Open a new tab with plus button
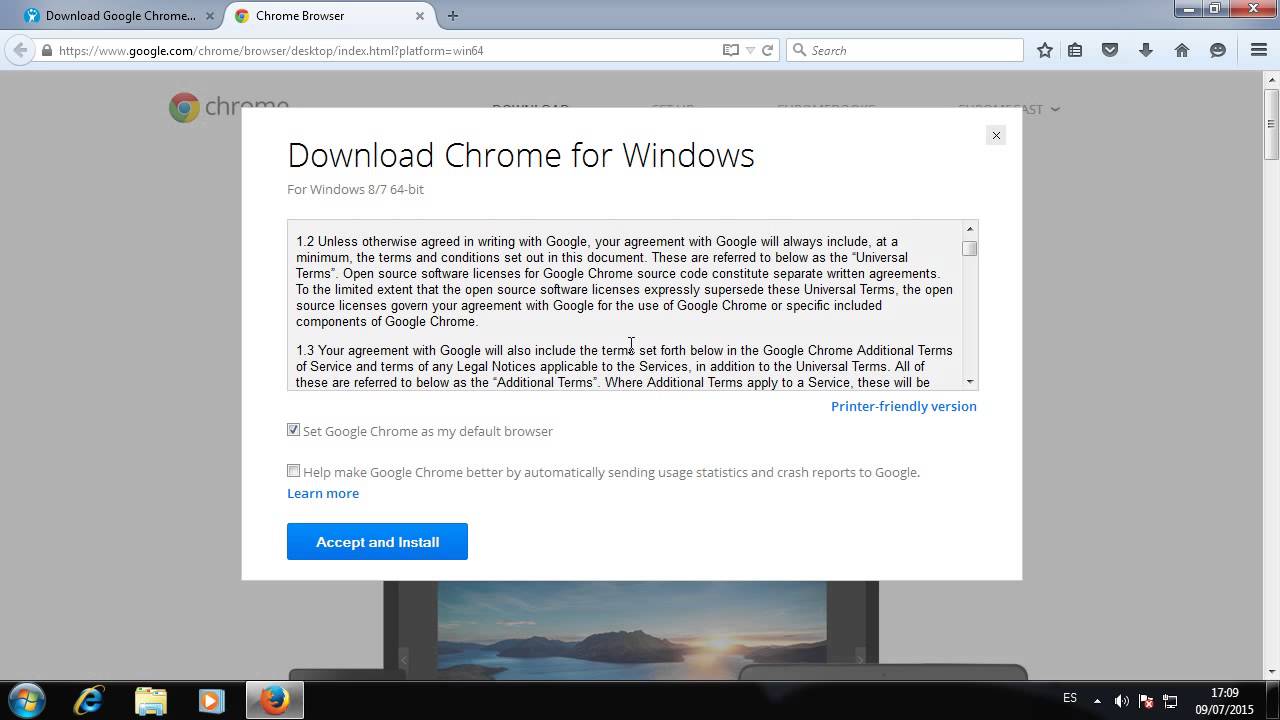The height and width of the screenshot is (720, 1280). click(453, 16)
